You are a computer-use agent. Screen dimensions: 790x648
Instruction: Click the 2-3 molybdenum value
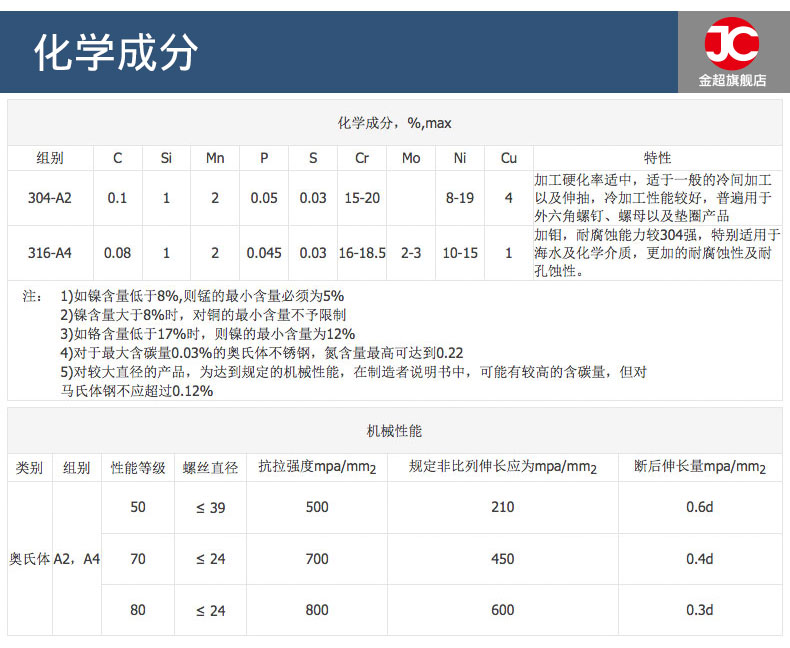click(x=411, y=253)
